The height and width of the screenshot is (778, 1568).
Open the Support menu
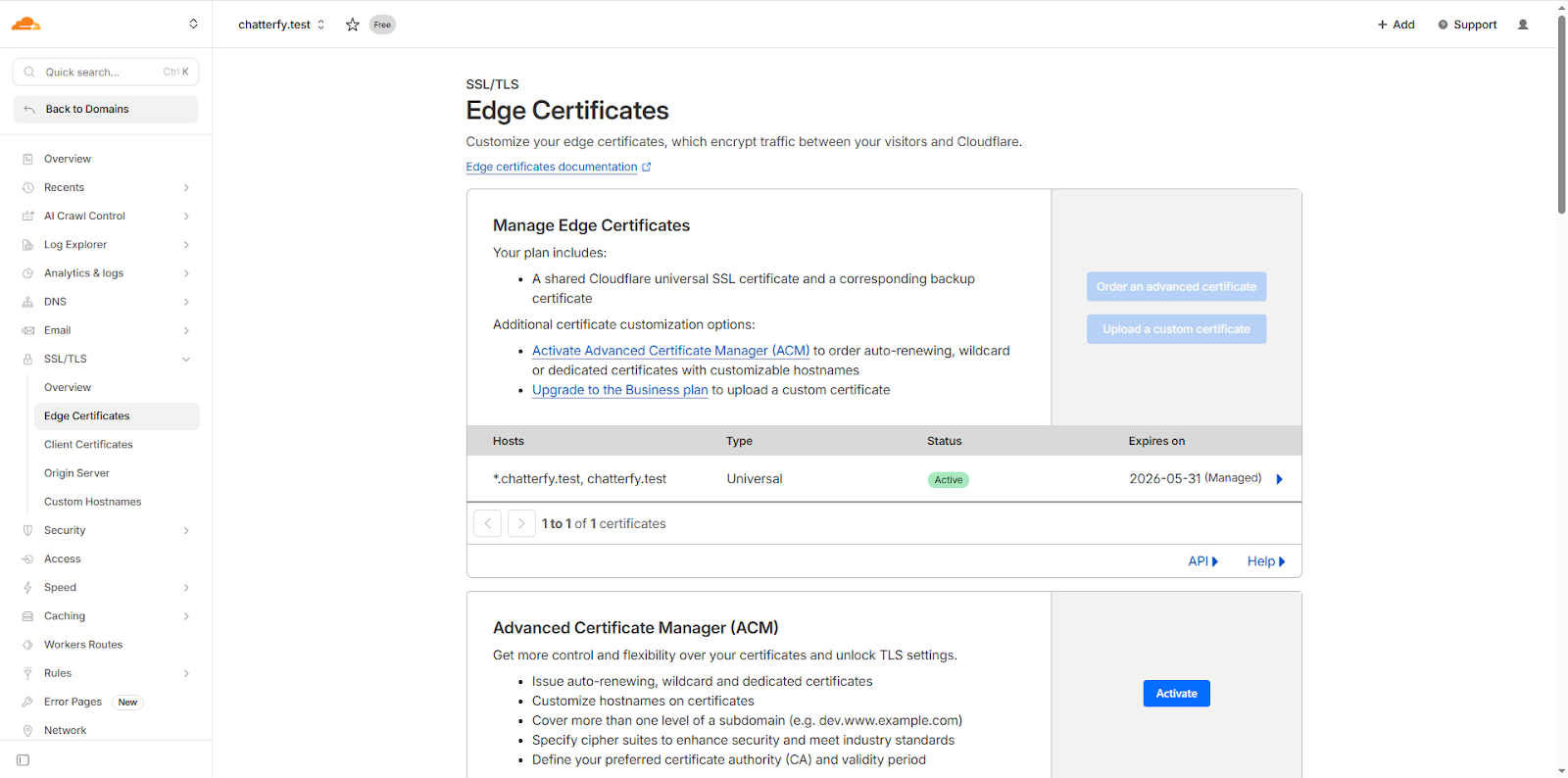pos(1467,24)
